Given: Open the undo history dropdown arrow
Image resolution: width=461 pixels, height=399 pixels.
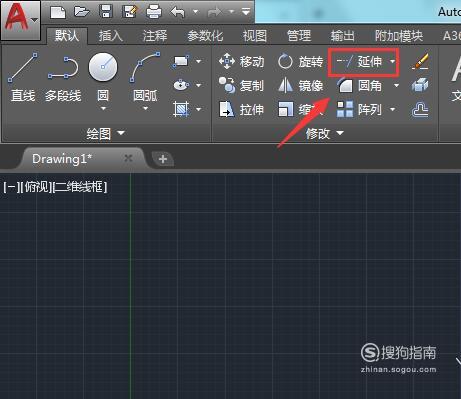Looking at the screenshot, I should point(195,12).
